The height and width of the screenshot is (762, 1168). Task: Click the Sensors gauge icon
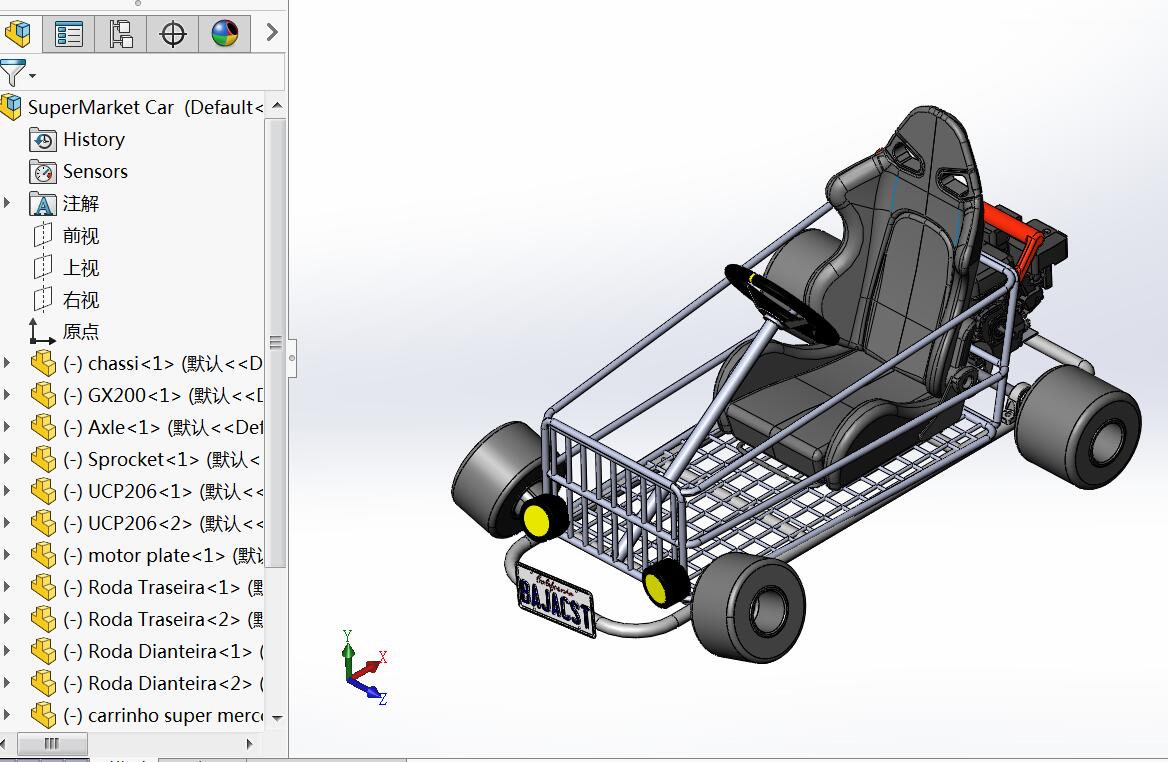coord(41,171)
